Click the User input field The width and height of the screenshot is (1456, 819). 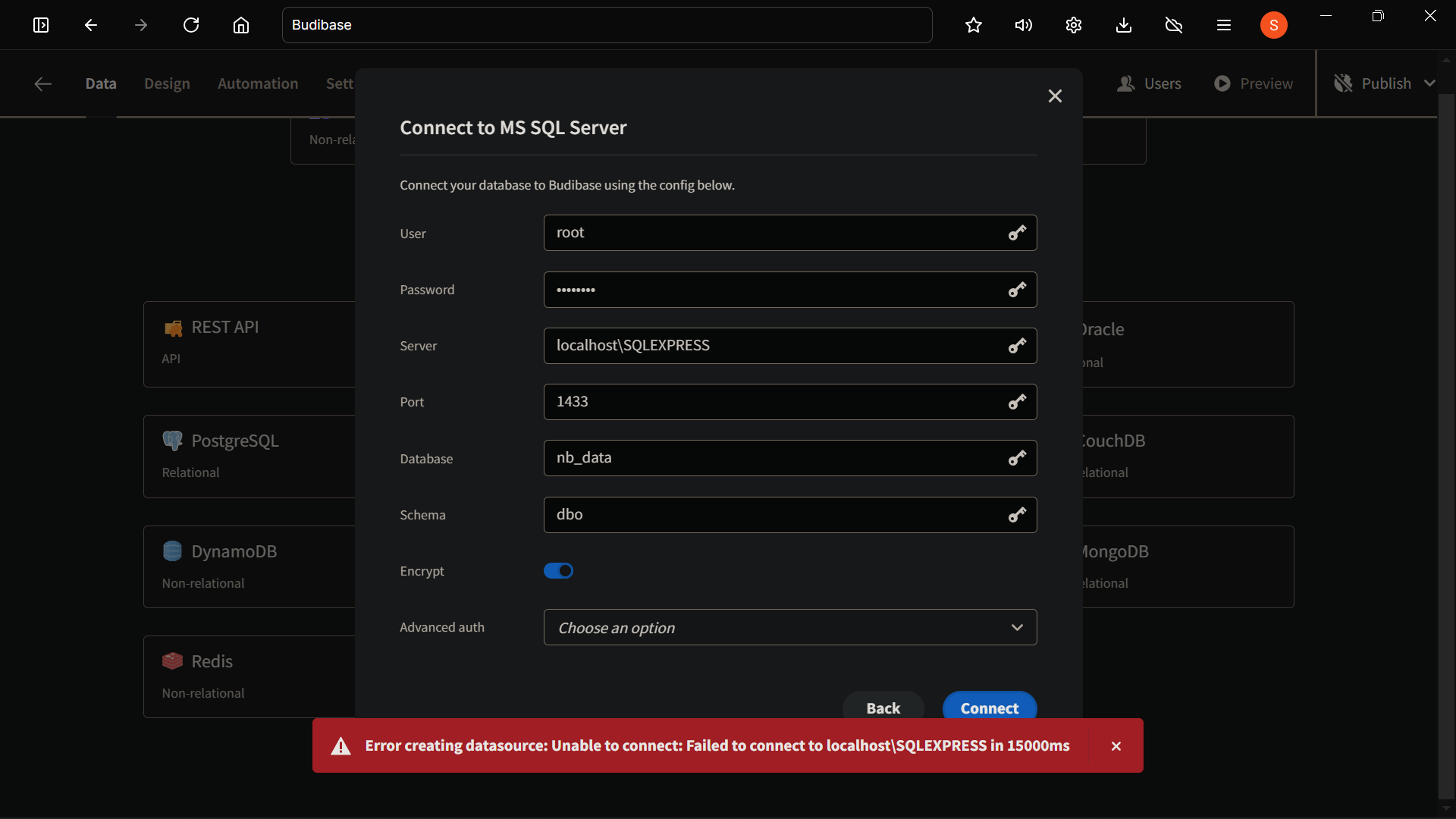click(x=790, y=233)
